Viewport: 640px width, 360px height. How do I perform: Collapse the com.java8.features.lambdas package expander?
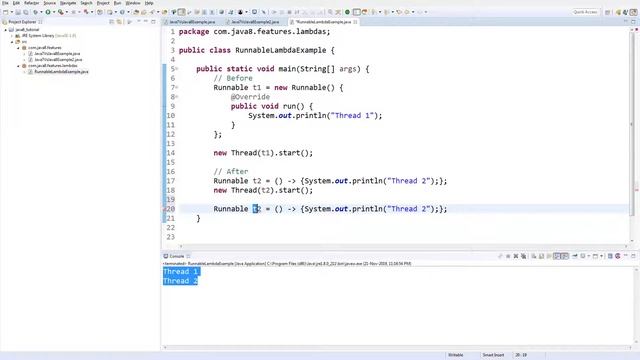click(18, 66)
